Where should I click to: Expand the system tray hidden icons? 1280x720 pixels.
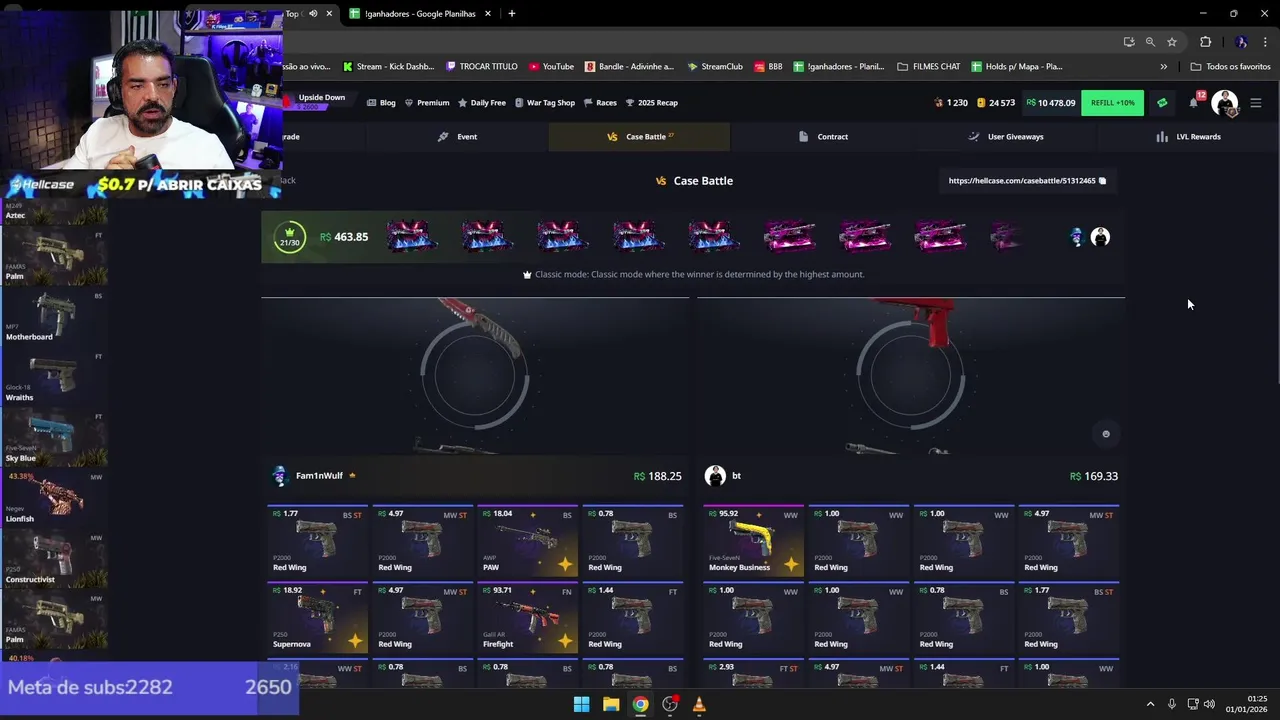[1150, 704]
